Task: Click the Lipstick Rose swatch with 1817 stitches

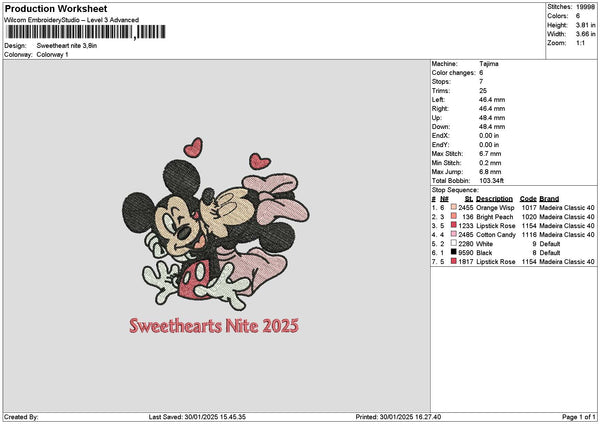Action: point(453,261)
